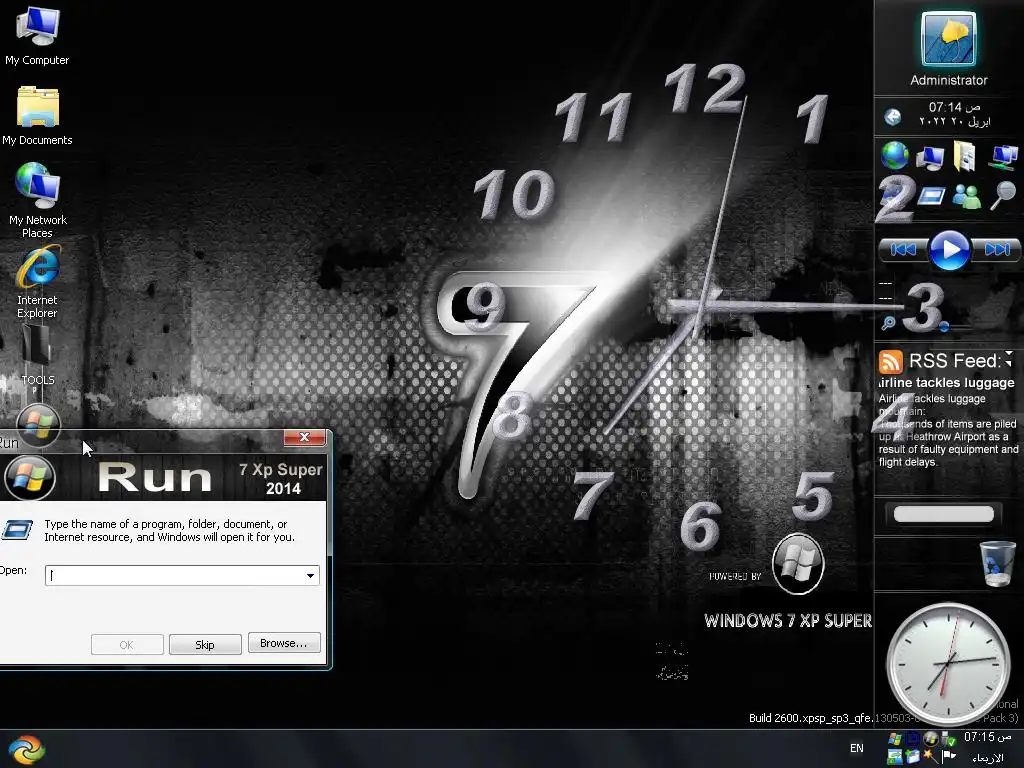1024x768 pixels.
Task: Open the network computers icon in sidebar
Action: [x=1003, y=157]
